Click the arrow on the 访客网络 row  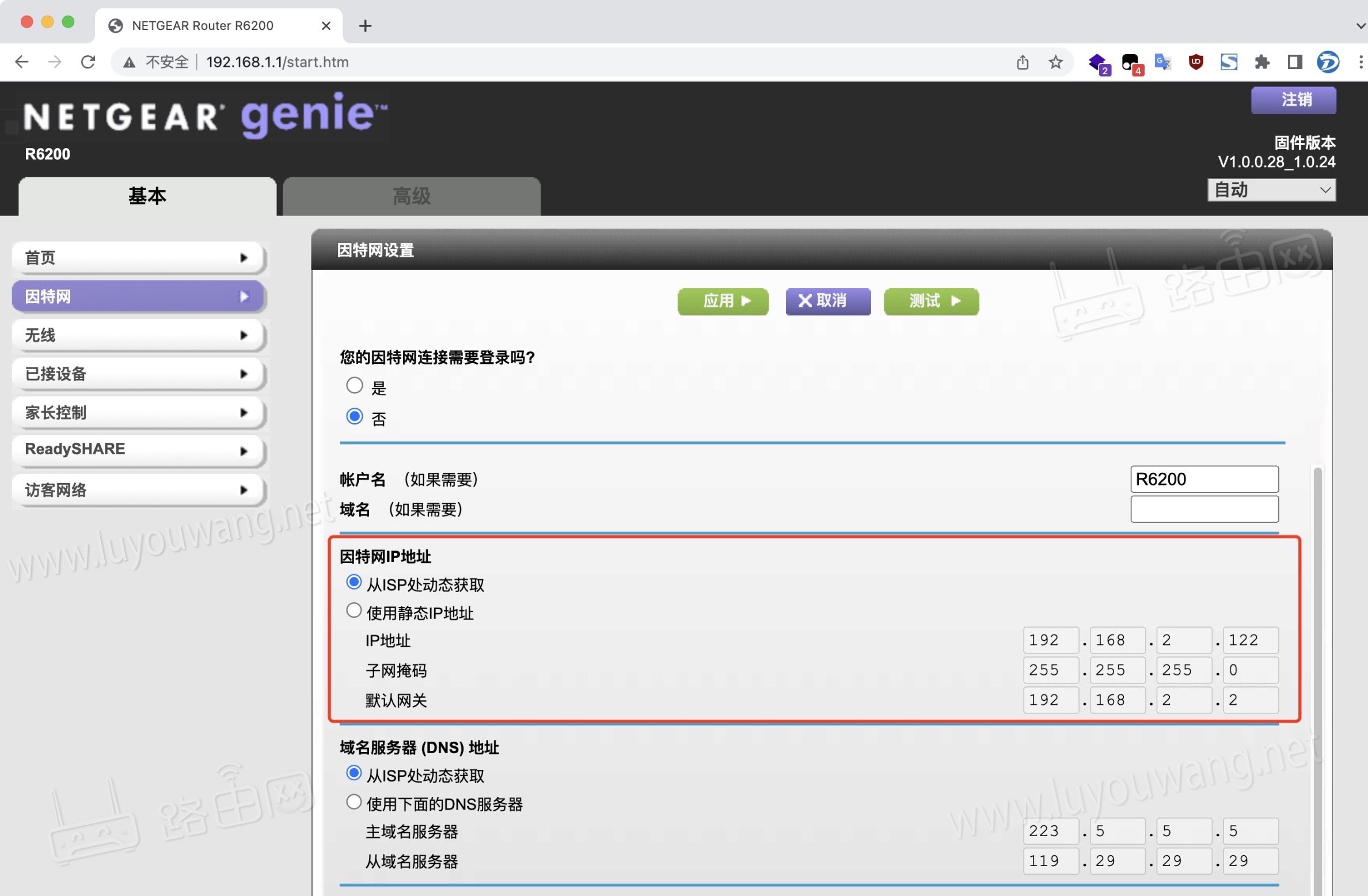click(x=244, y=489)
